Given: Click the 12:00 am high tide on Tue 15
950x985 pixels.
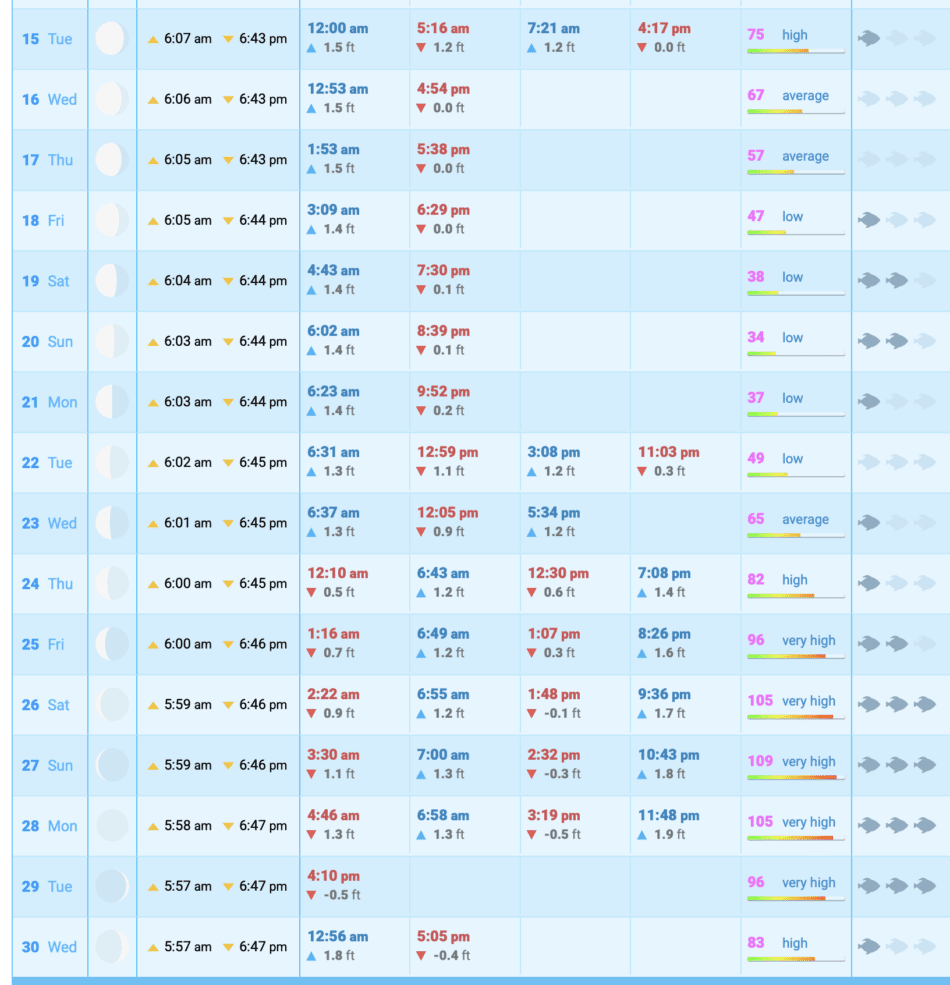Looking at the screenshot, I should [x=337, y=29].
